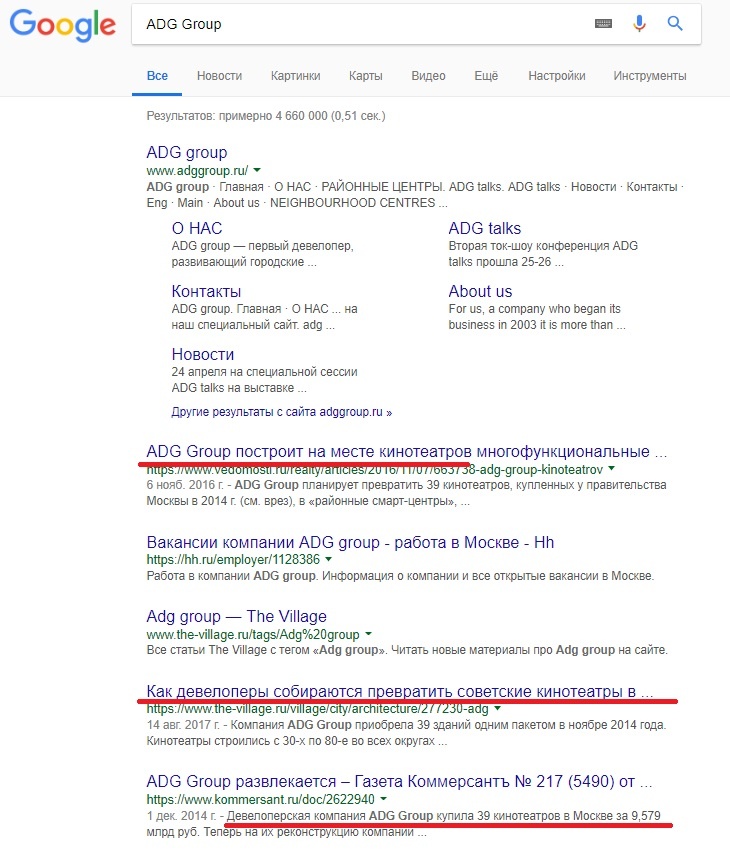Open the About us sitelink
The height and width of the screenshot is (858, 730).
tap(480, 291)
